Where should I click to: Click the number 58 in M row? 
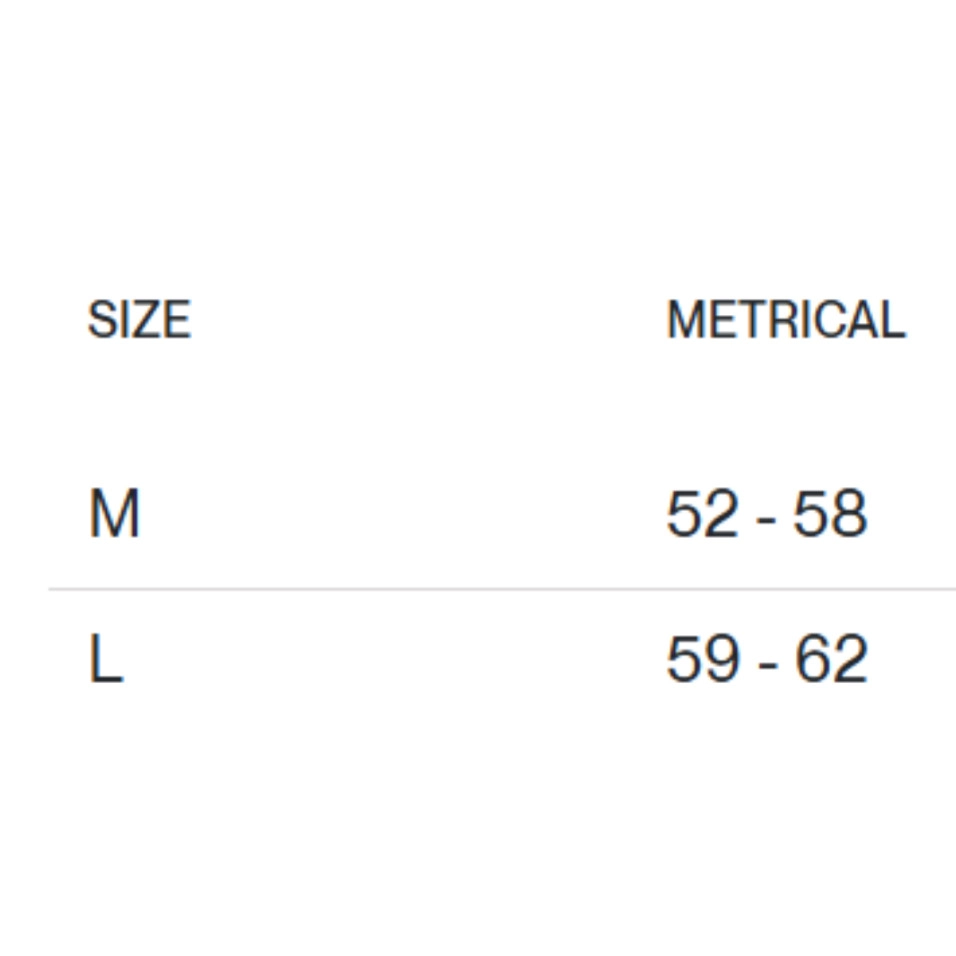click(830, 514)
